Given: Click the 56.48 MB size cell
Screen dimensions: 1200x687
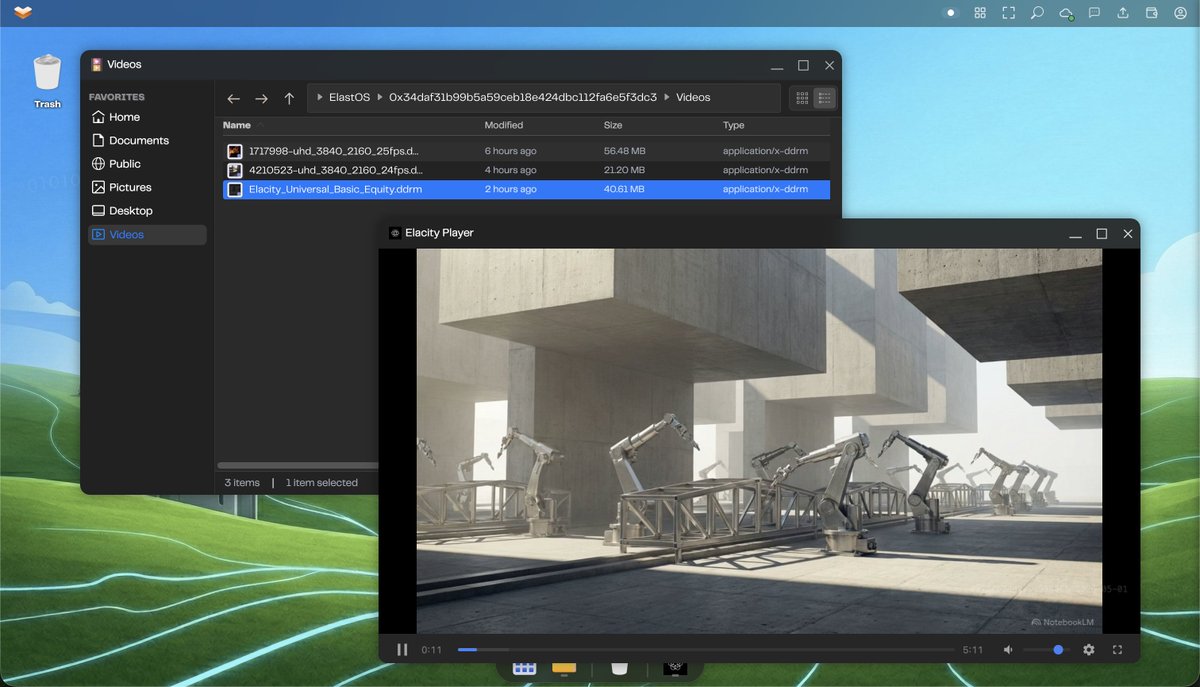Looking at the screenshot, I should 625,151.
